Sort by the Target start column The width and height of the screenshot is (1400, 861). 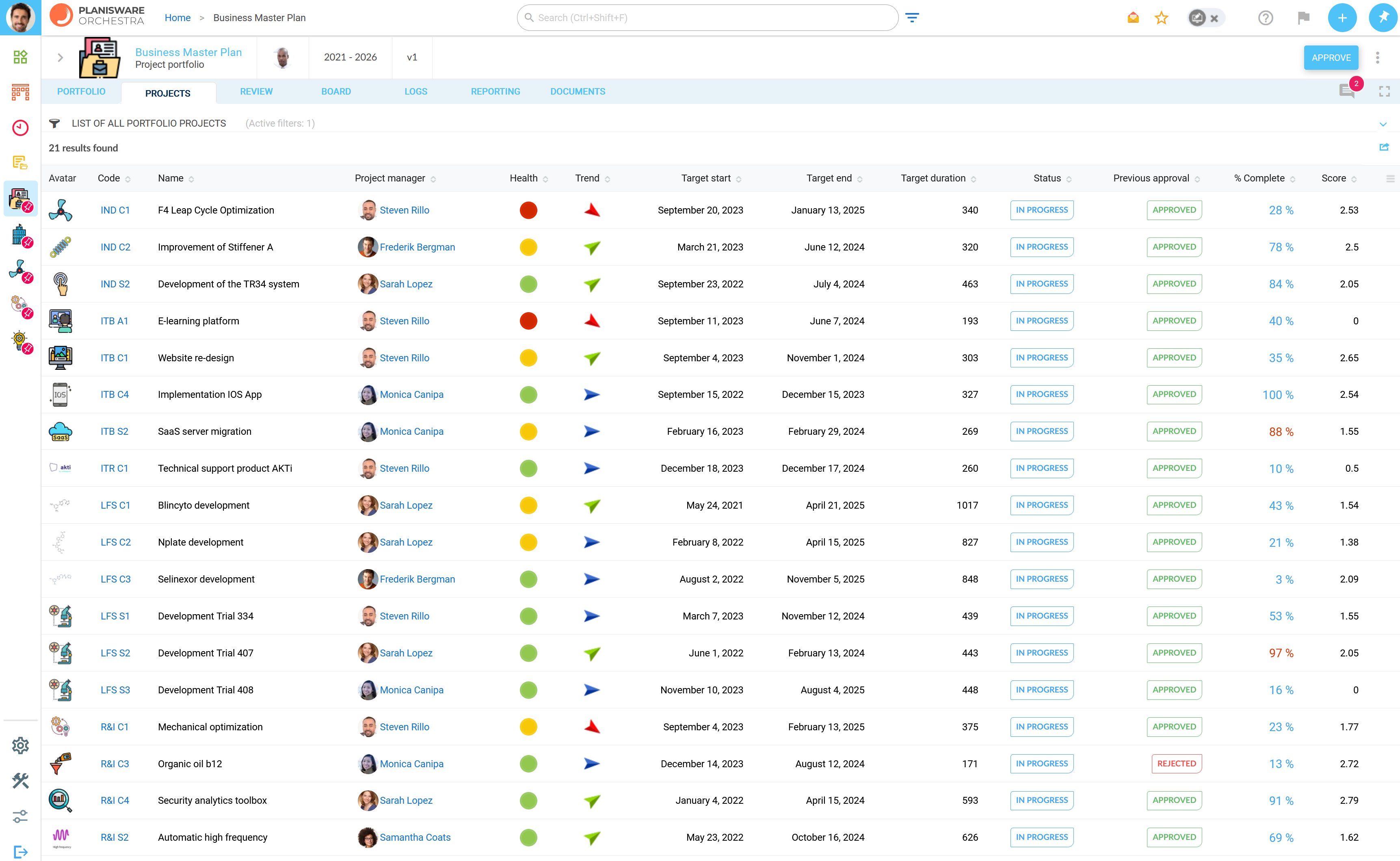click(712, 178)
